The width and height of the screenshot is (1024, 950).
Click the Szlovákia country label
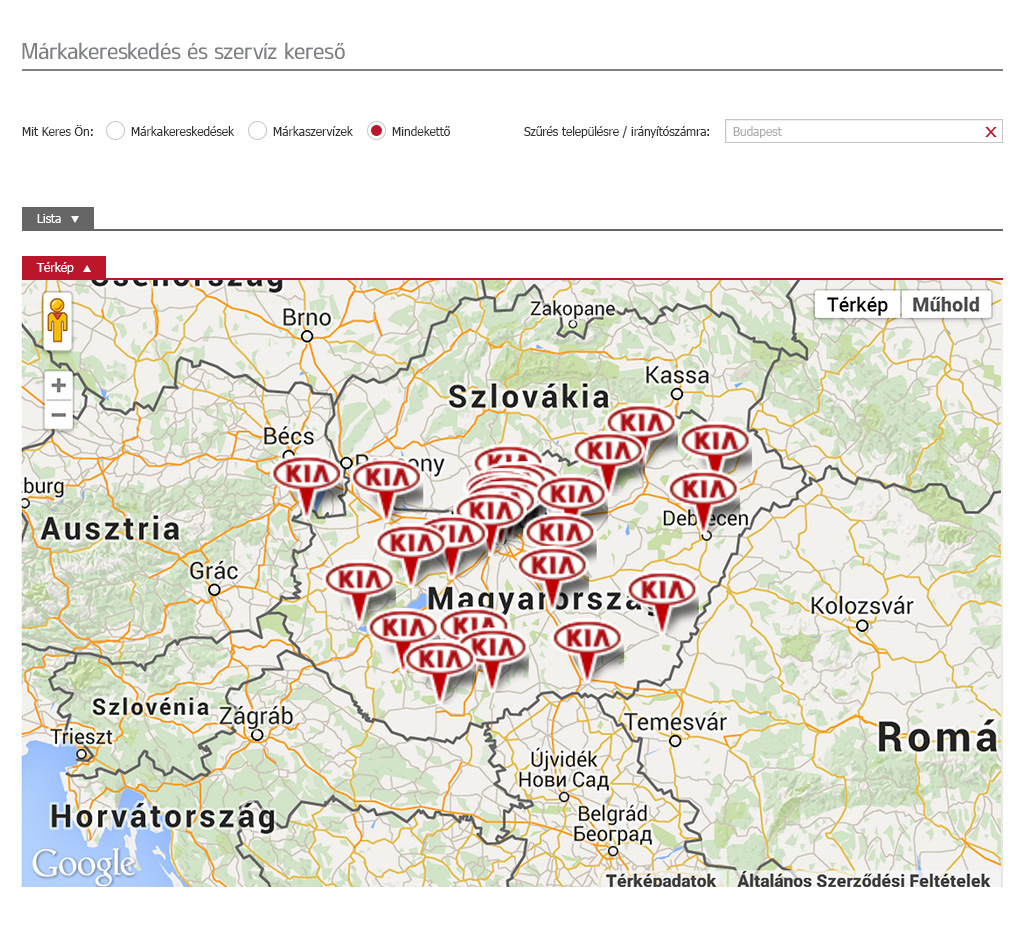[529, 397]
